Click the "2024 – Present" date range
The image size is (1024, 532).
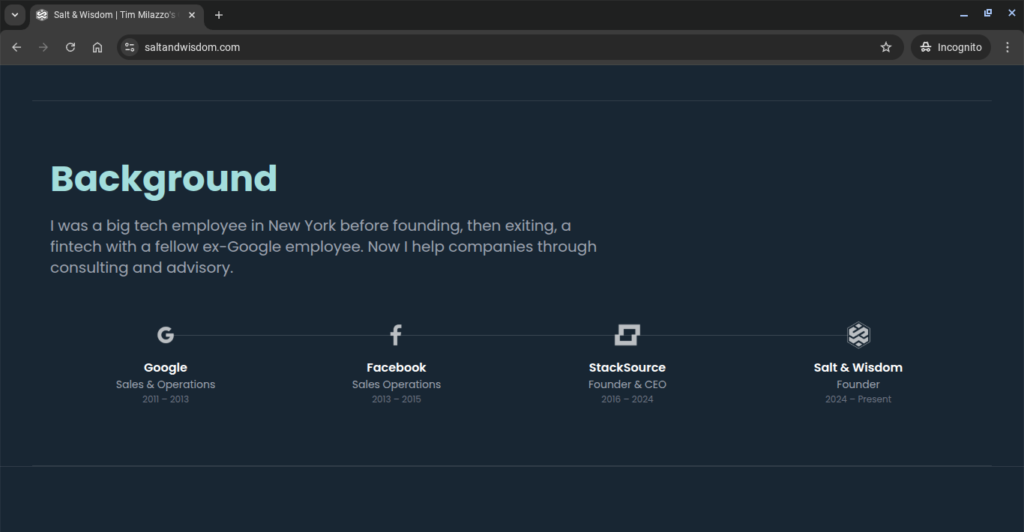coord(858,399)
